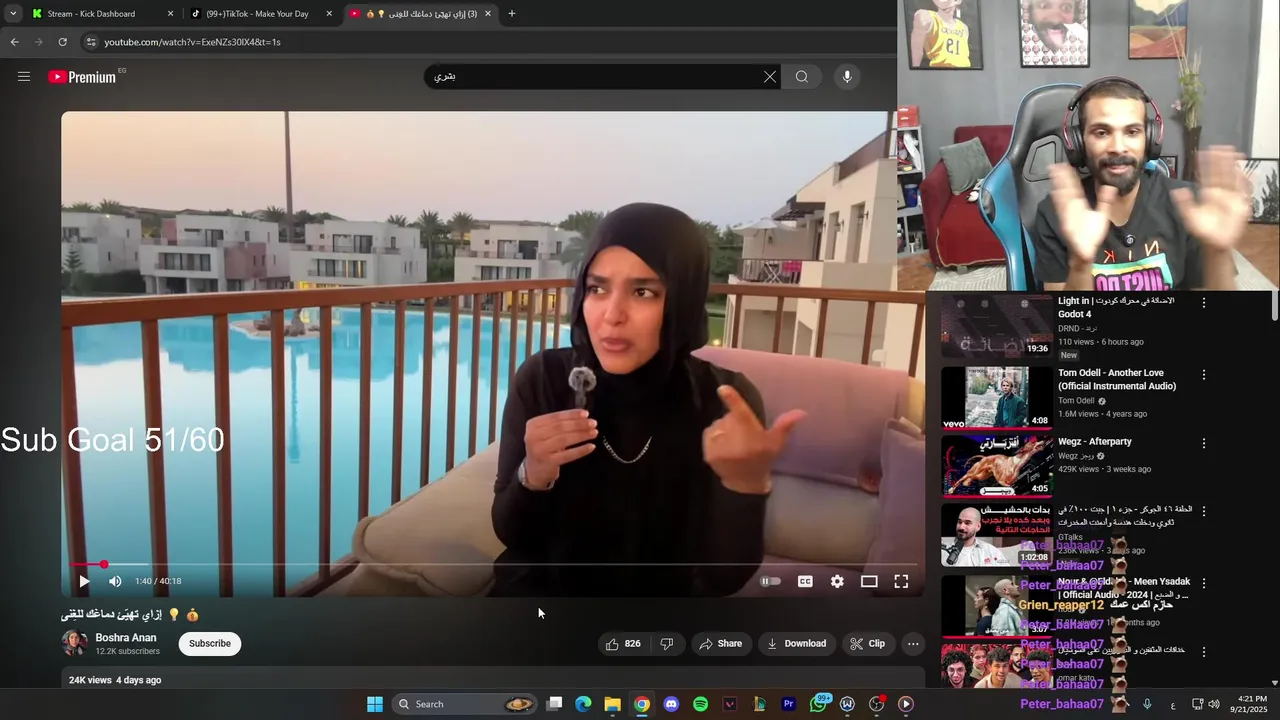
Task: Start voice search with microphone icon
Action: click(x=847, y=76)
